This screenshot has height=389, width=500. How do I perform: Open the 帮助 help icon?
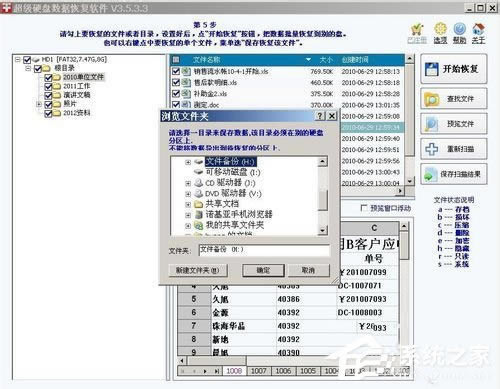click(459, 29)
